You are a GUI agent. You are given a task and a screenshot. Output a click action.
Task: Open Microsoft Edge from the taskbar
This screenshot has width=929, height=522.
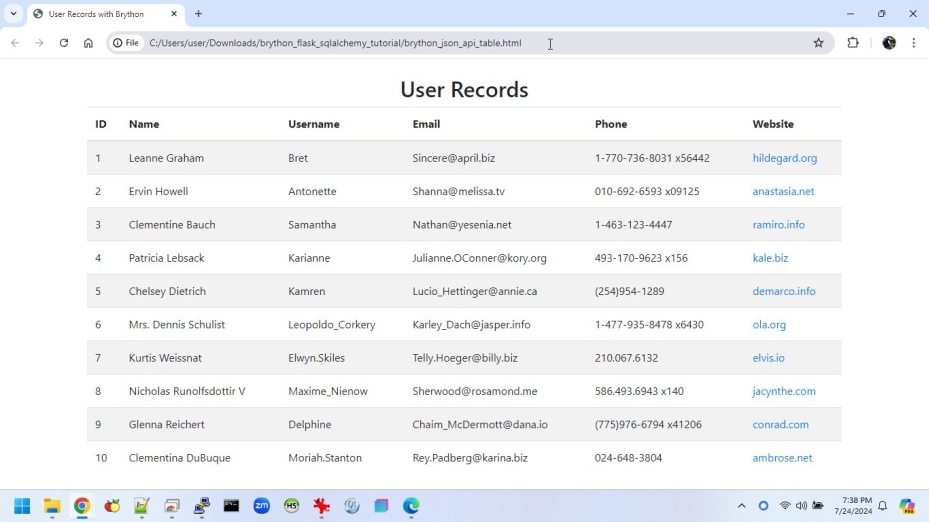tap(411, 506)
